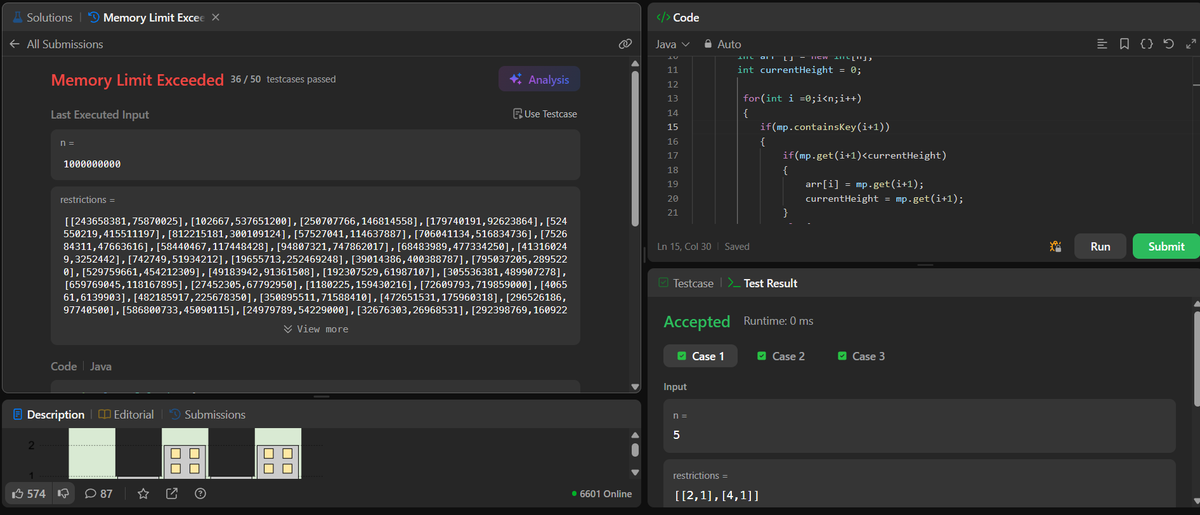Click the 'Saved' status in editor
Viewport: 1200px width, 515px height.
pos(735,246)
